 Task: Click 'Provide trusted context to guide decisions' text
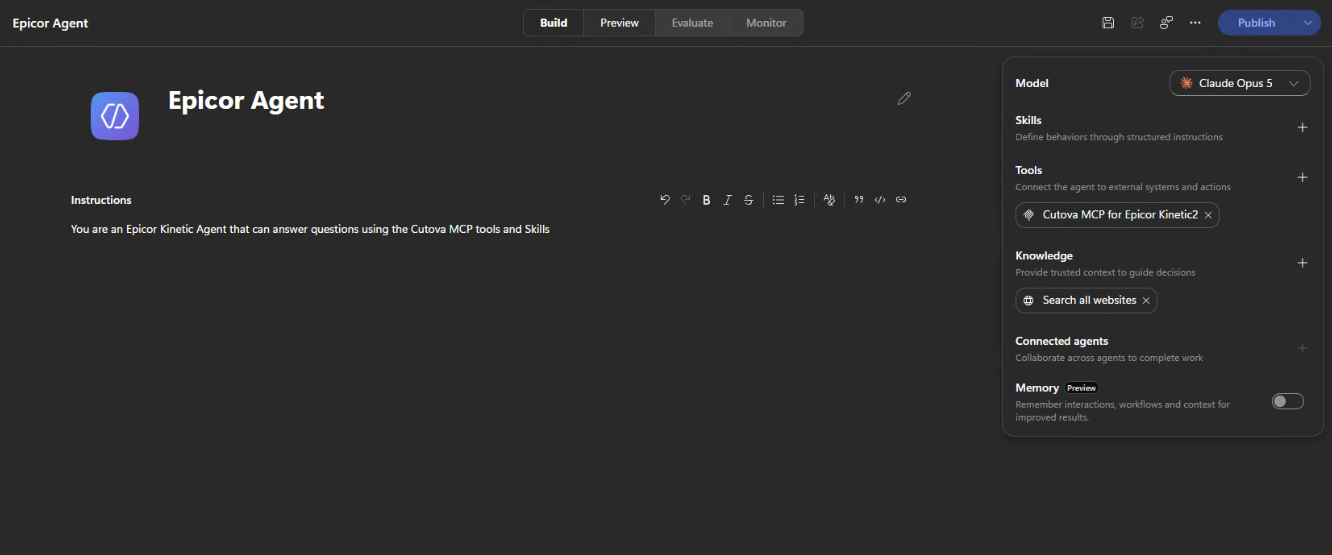point(1105,272)
